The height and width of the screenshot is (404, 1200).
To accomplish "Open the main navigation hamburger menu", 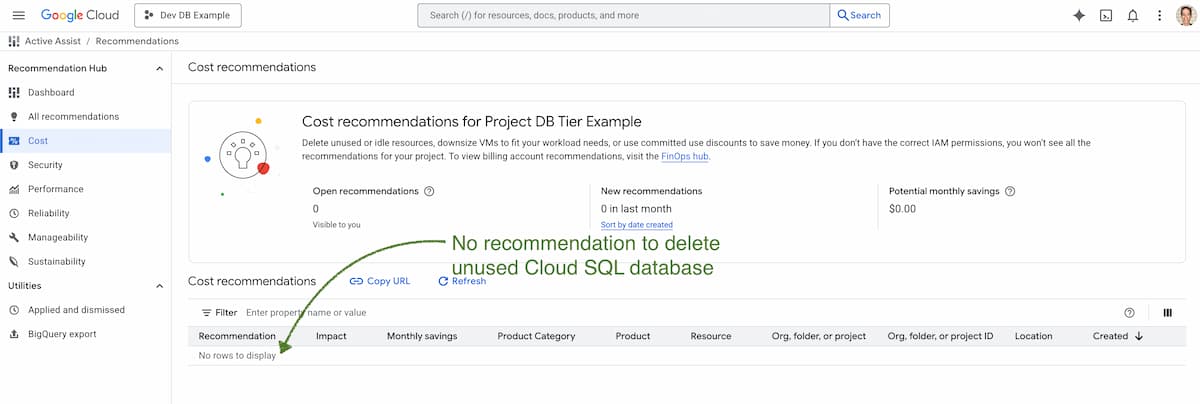I will [18, 15].
